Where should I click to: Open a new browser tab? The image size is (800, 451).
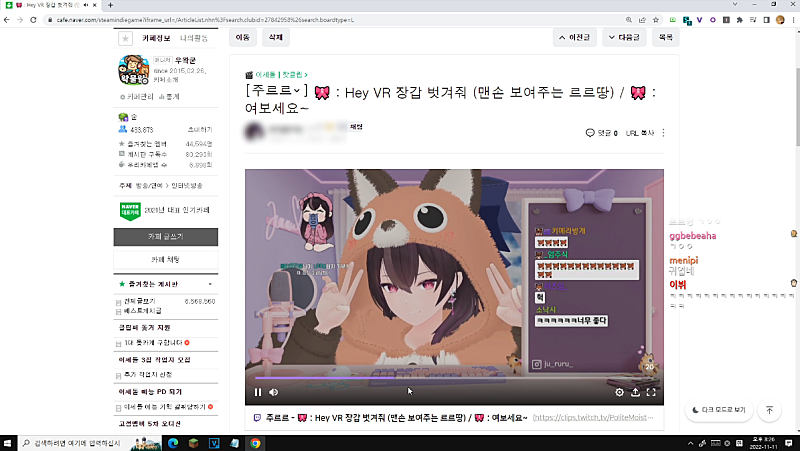click(110, 5)
